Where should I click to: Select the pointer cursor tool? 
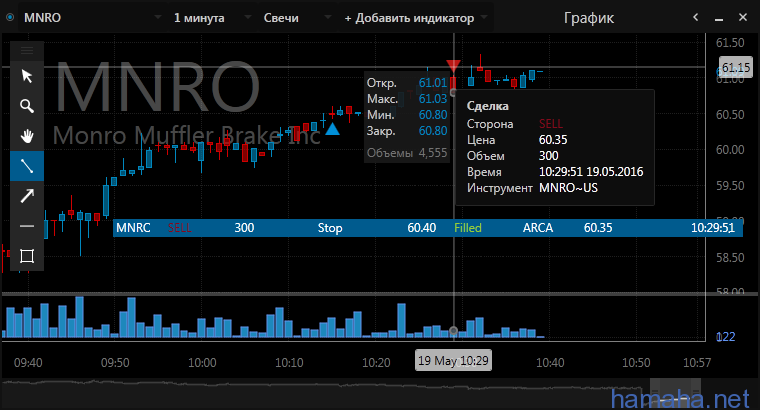(27, 76)
